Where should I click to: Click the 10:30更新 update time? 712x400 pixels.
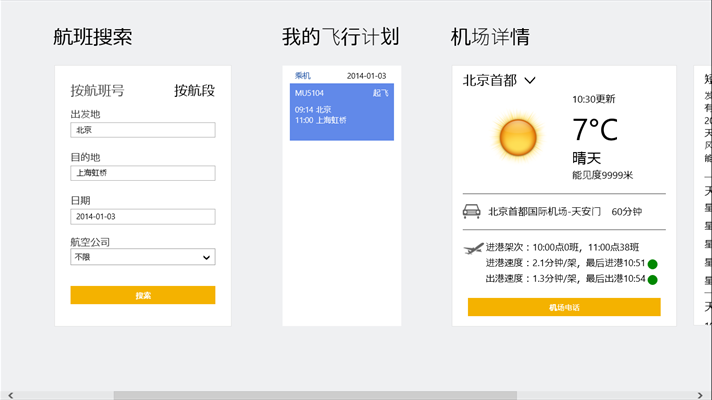(x=593, y=99)
